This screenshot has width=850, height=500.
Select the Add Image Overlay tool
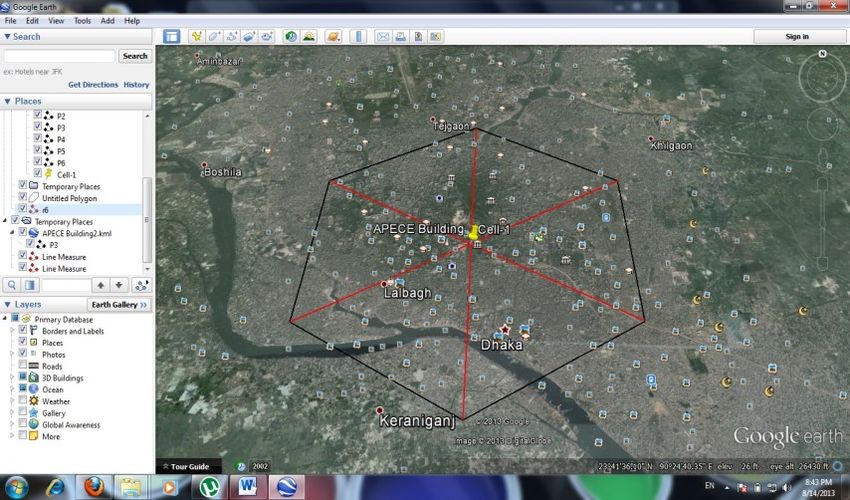249,36
